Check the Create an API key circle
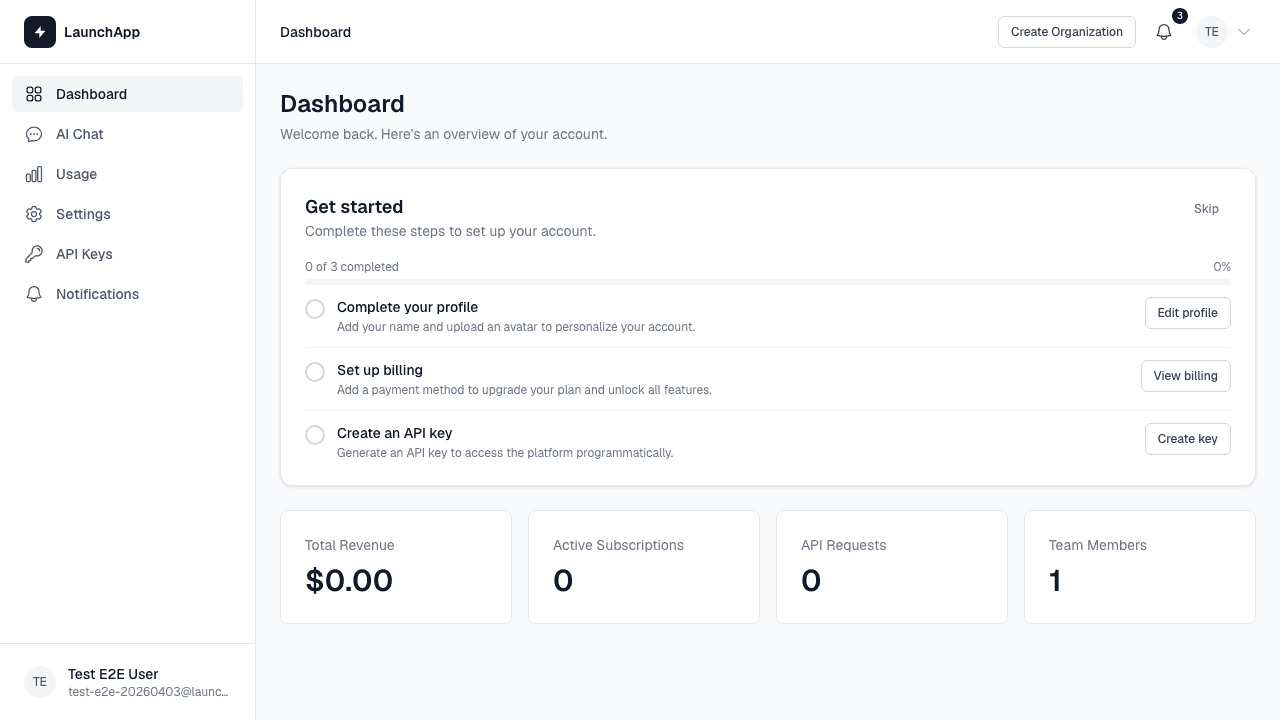The height and width of the screenshot is (720, 1280). (x=315, y=435)
